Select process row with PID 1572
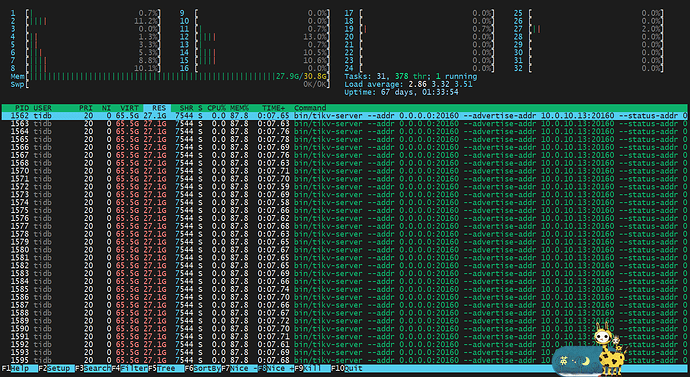690x377 pixels. [x=345, y=187]
